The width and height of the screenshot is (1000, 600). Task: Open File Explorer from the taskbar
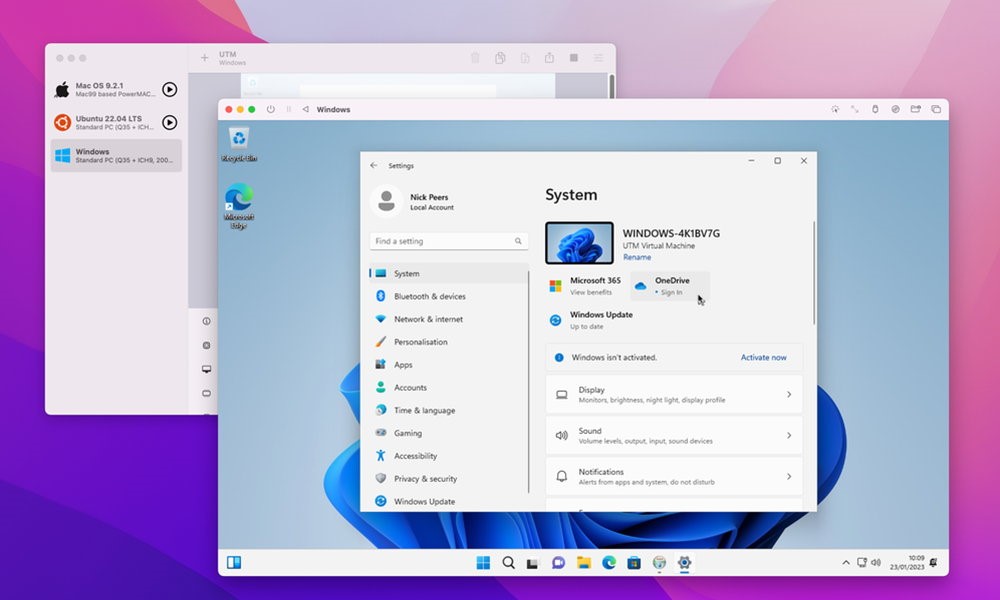584,562
